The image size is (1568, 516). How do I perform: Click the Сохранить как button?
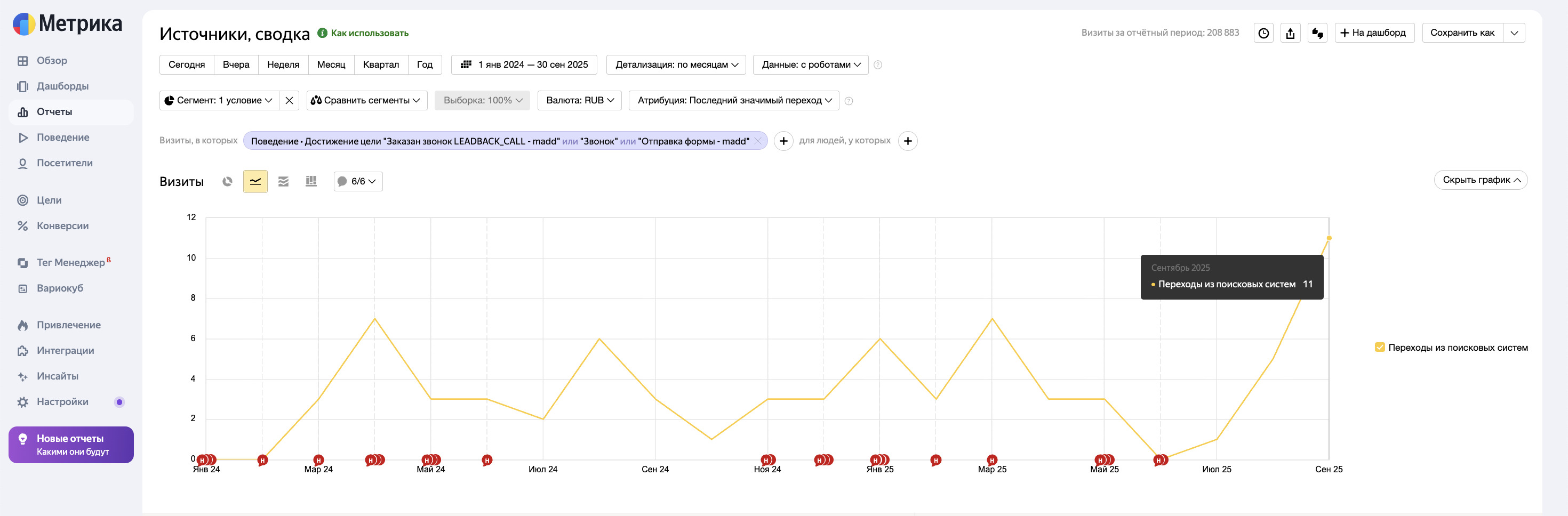pyautogui.click(x=1462, y=33)
